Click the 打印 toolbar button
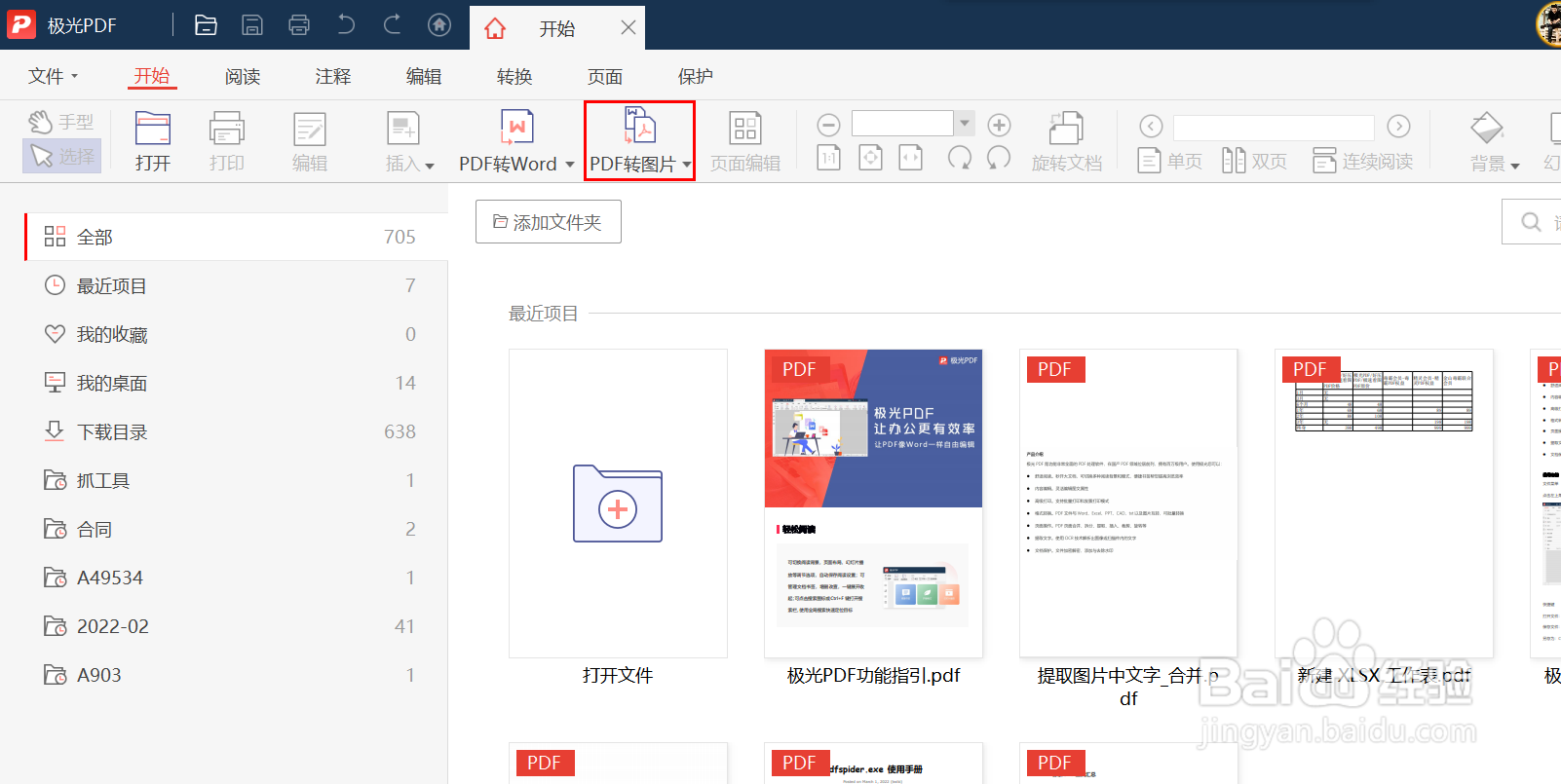This screenshot has height=784, width=1561. coord(227,142)
